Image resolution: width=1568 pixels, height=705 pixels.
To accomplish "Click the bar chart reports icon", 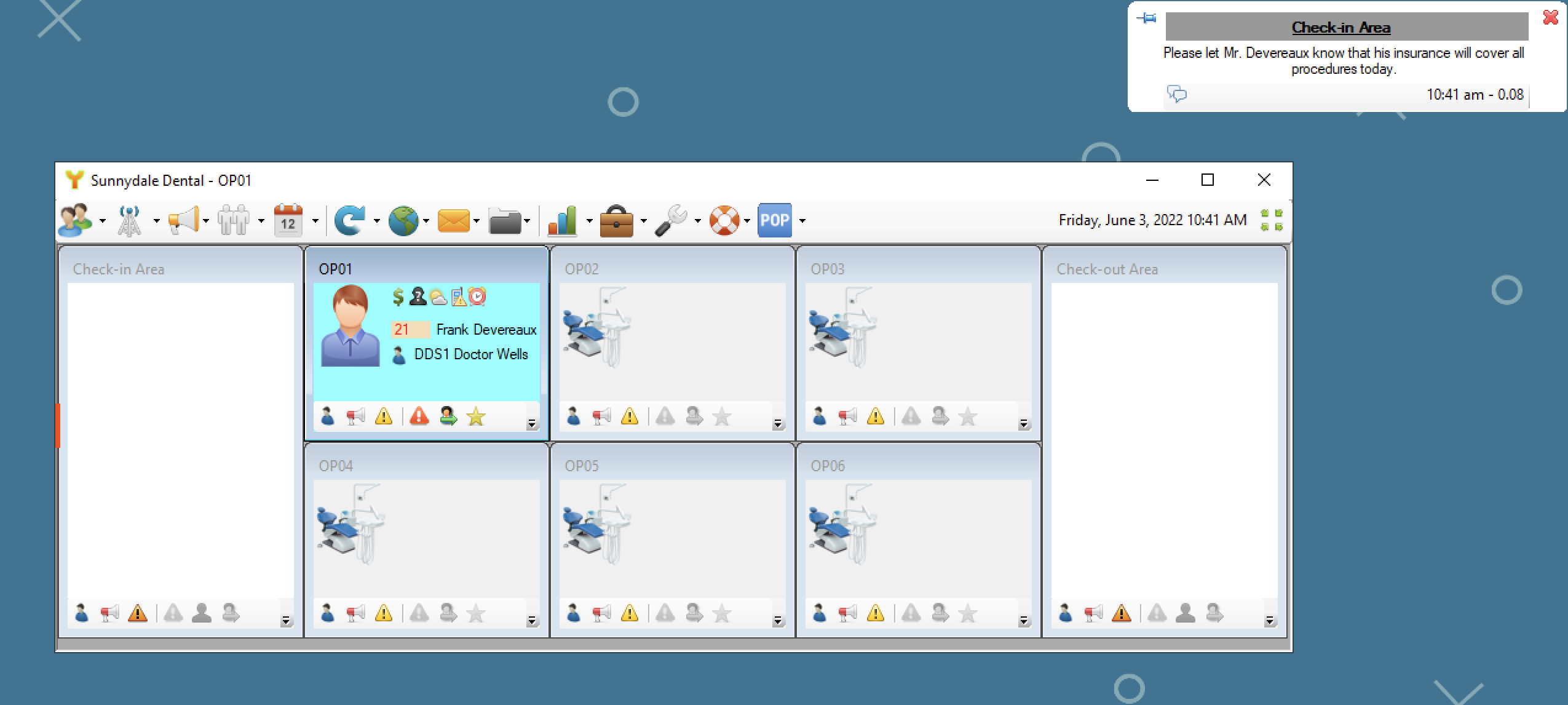I will [563, 220].
